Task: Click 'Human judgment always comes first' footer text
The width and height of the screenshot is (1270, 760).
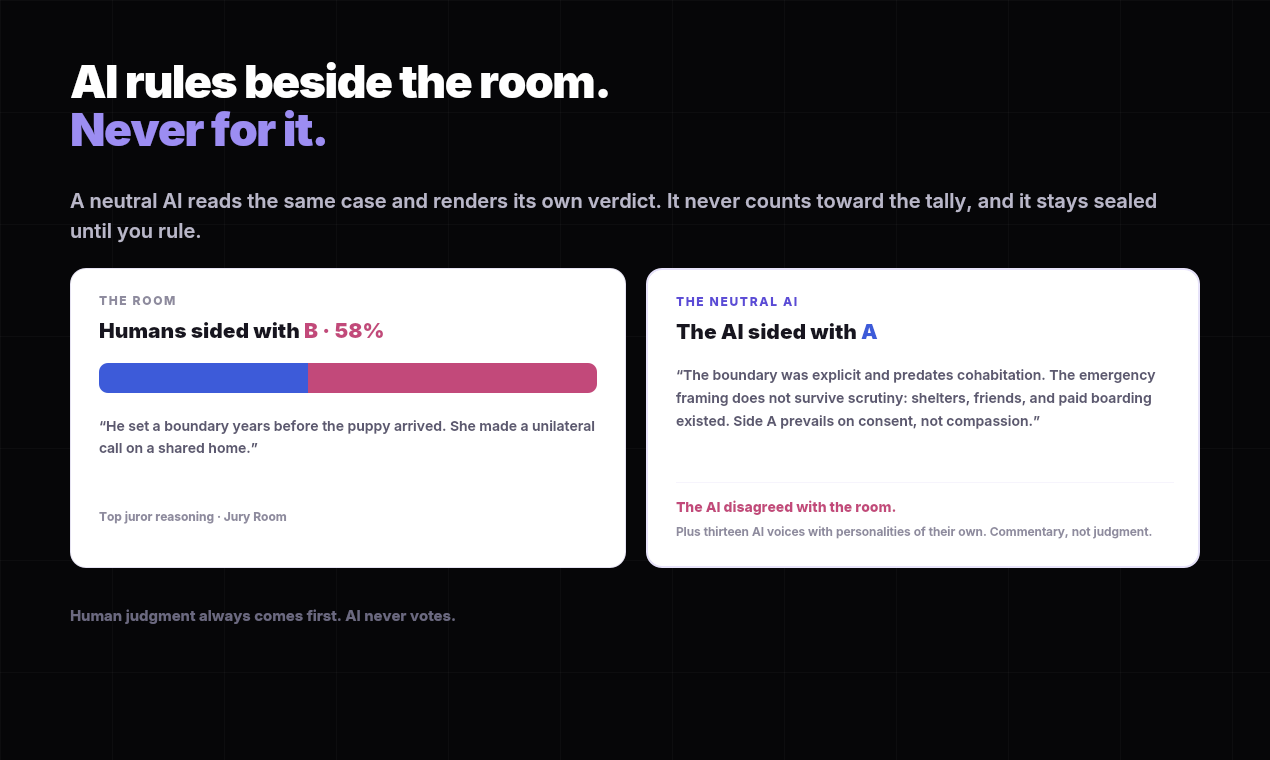Action: (x=263, y=616)
